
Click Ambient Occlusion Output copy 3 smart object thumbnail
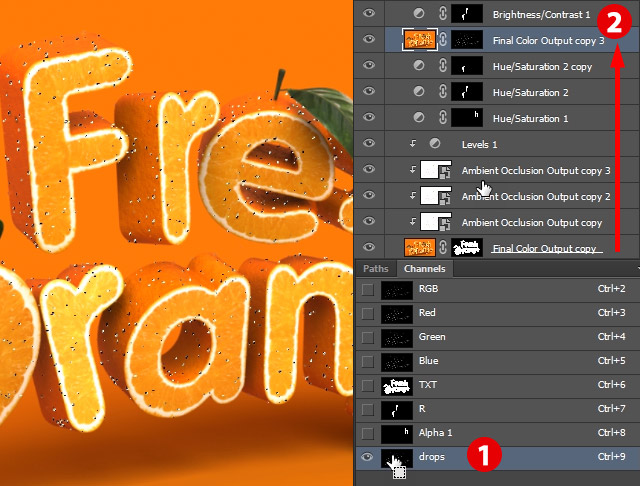436,169
